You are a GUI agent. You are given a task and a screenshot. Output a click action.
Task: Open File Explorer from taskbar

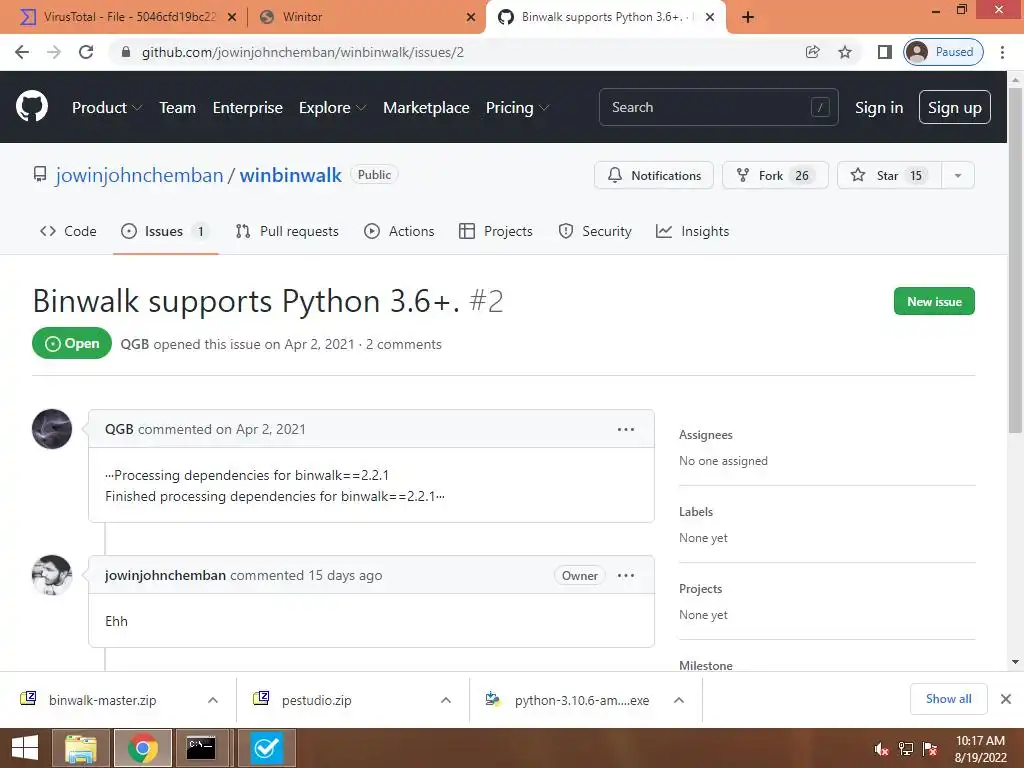[80, 748]
